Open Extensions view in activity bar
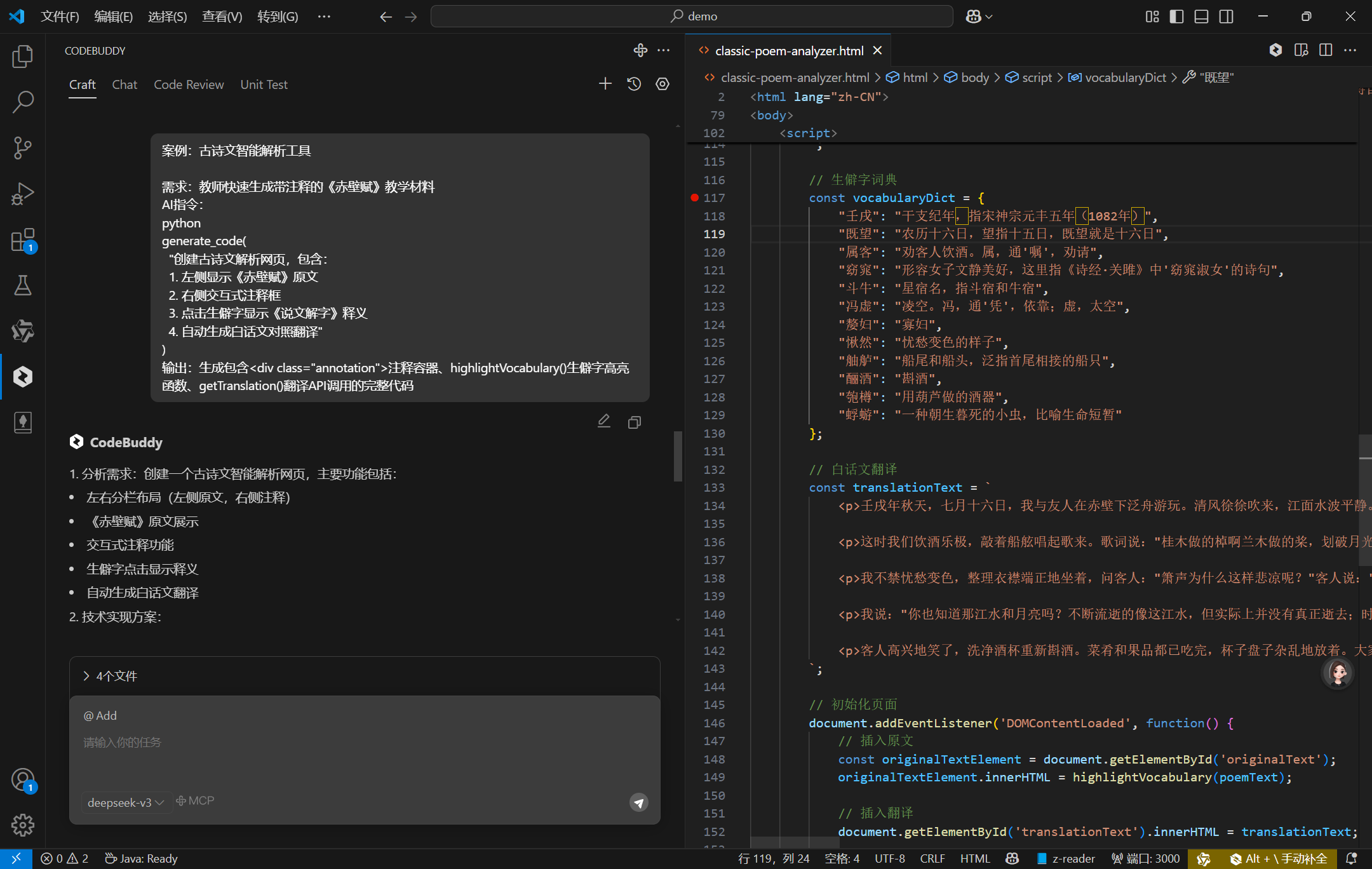The image size is (1372, 869). (x=23, y=240)
